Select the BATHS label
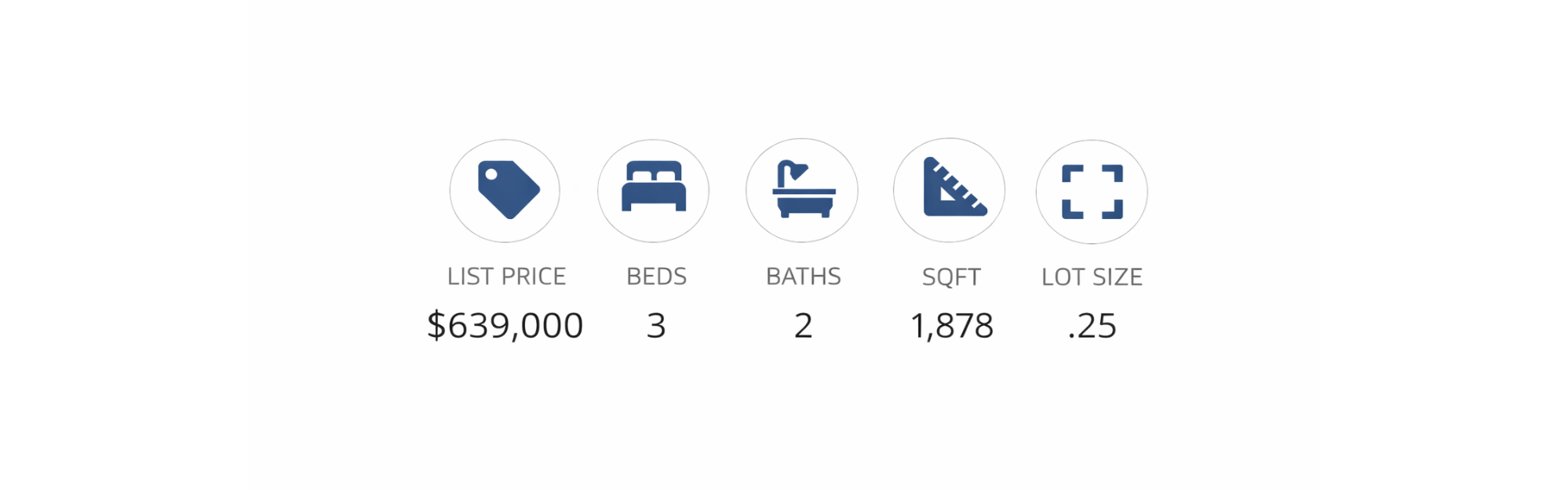 tap(803, 276)
